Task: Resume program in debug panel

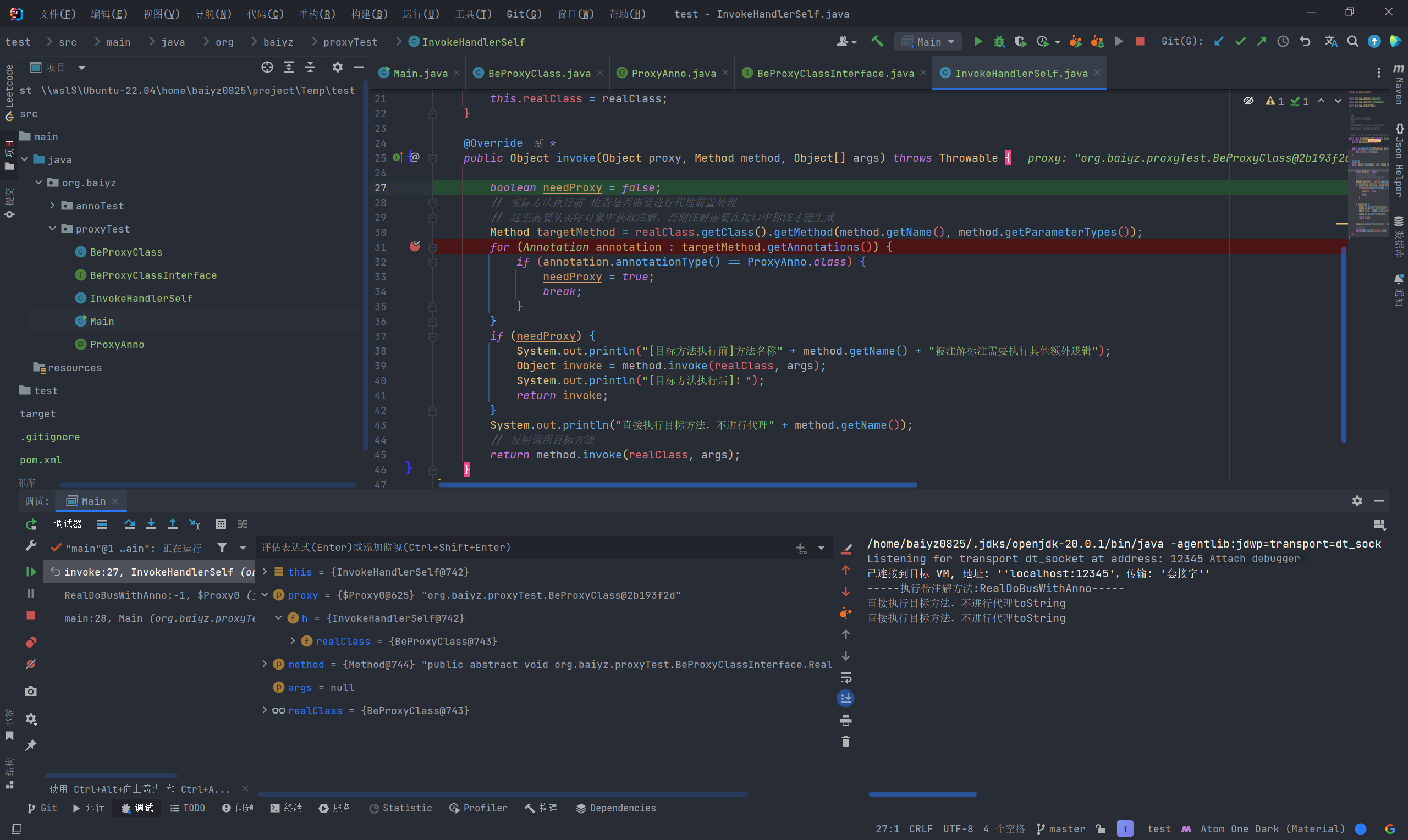Action: coord(31,572)
